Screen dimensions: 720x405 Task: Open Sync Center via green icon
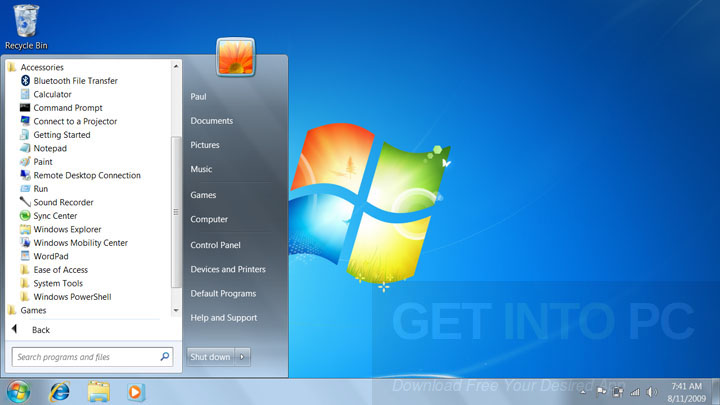pos(25,215)
